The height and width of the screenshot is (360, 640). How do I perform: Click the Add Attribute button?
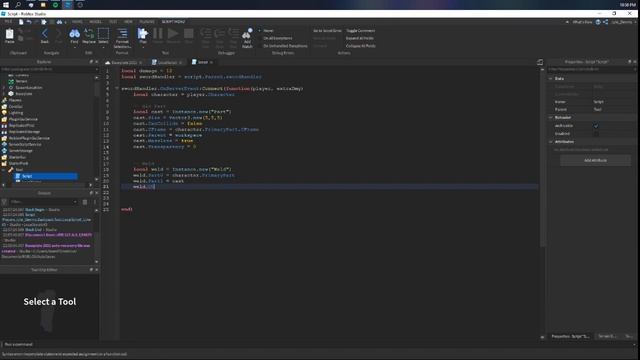pyautogui.click(x=595, y=160)
